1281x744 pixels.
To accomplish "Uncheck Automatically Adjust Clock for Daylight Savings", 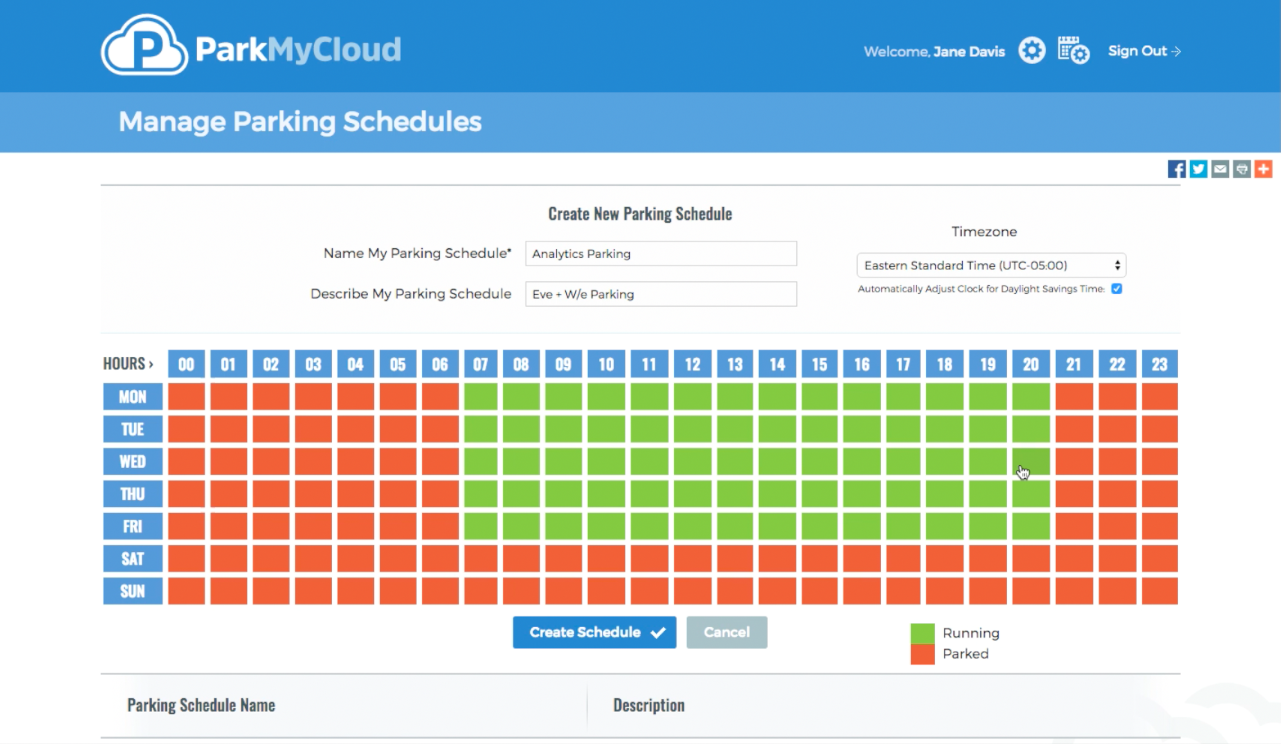I will pyautogui.click(x=1117, y=289).
